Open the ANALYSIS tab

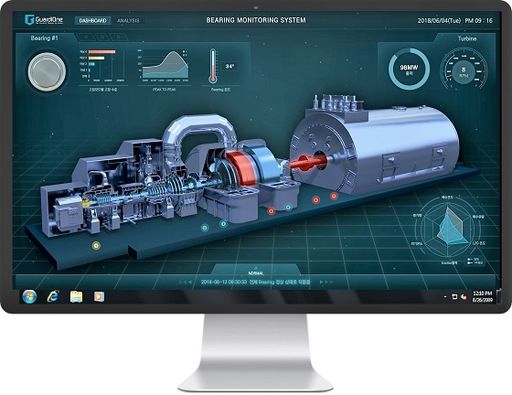tap(128, 20)
